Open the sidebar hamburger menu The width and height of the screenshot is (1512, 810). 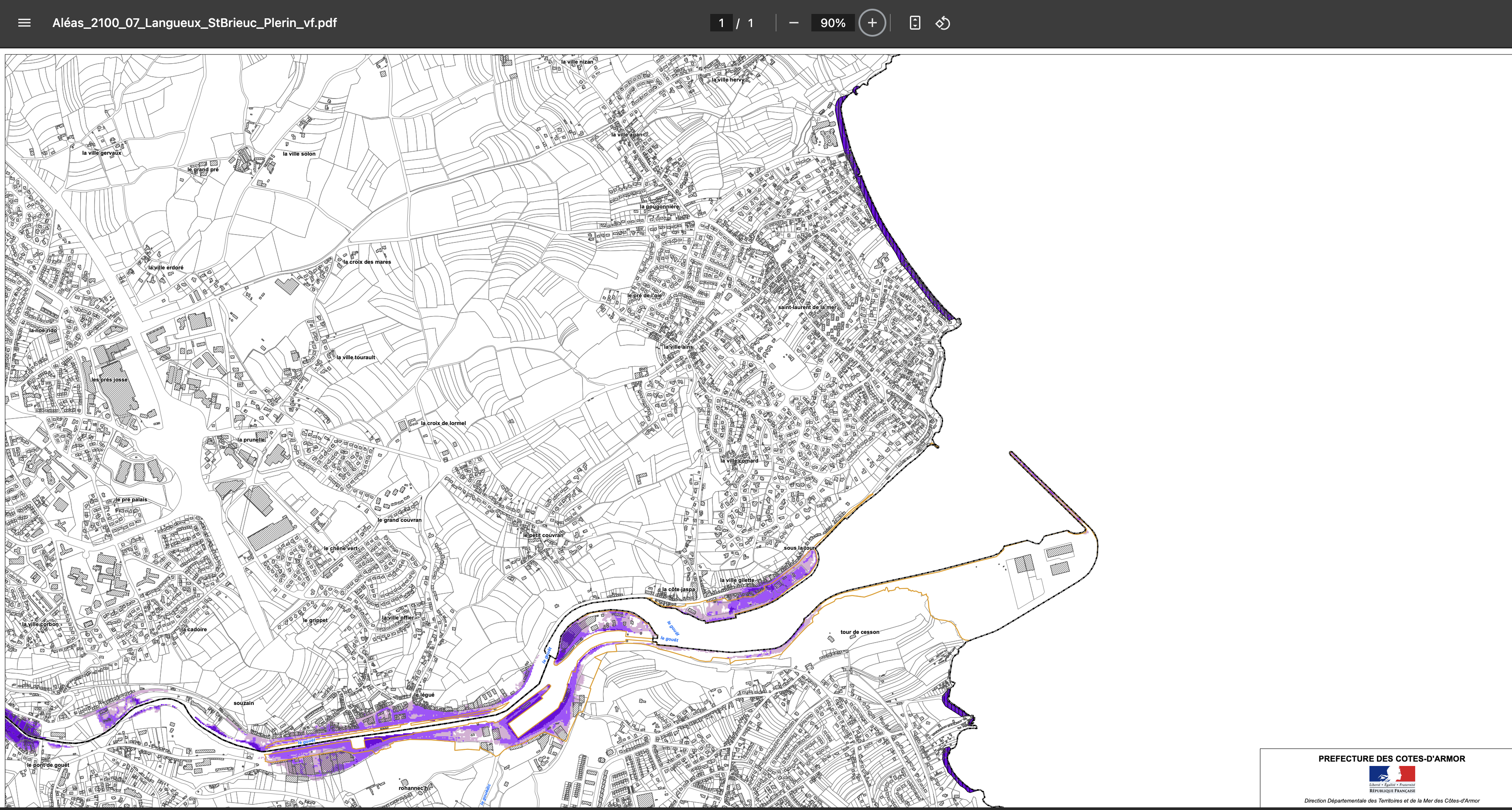coord(24,23)
